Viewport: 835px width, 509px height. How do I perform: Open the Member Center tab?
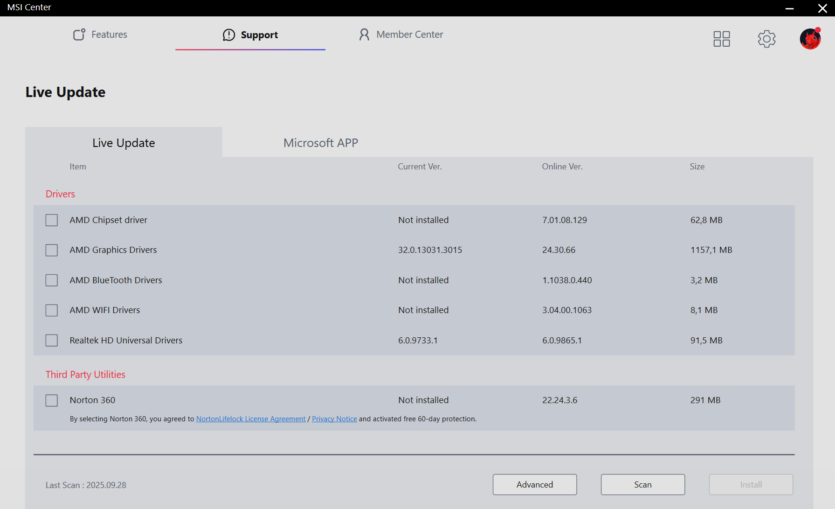pos(400,35)
